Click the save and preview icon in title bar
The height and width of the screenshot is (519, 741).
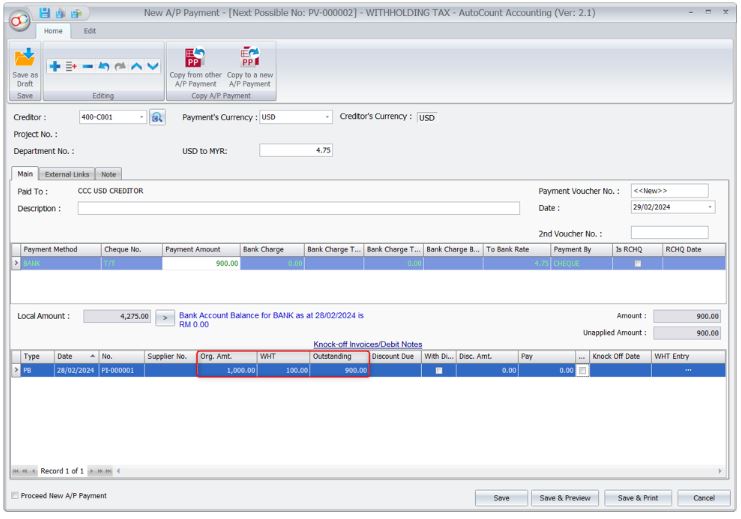click(x=60, y=13)
